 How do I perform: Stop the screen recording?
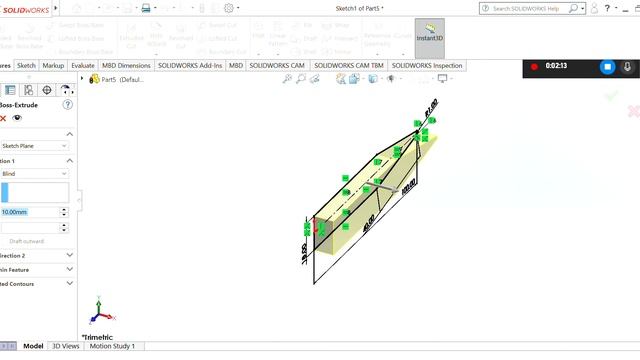607,67
